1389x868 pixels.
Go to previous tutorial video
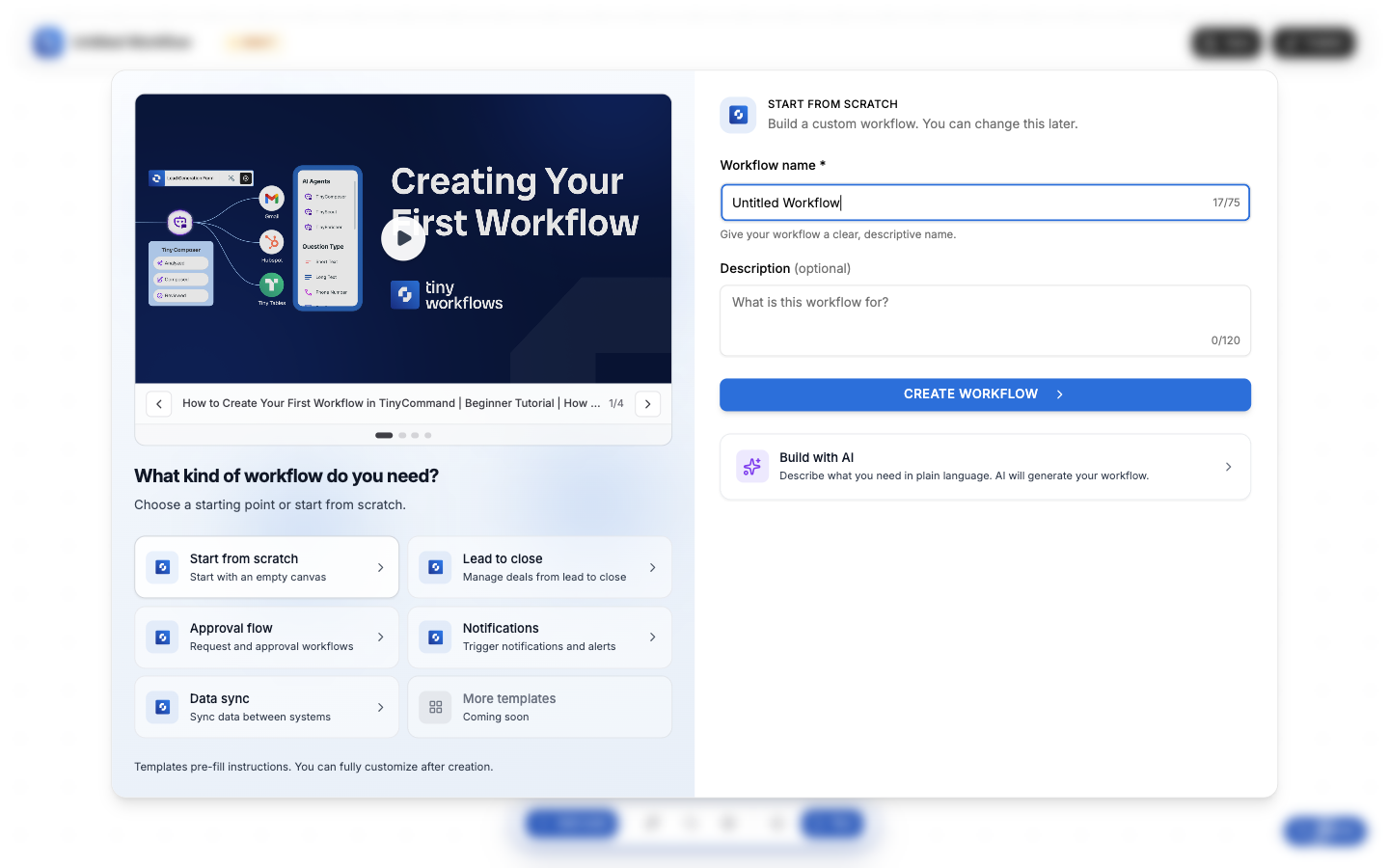click(x=159, y=404)
